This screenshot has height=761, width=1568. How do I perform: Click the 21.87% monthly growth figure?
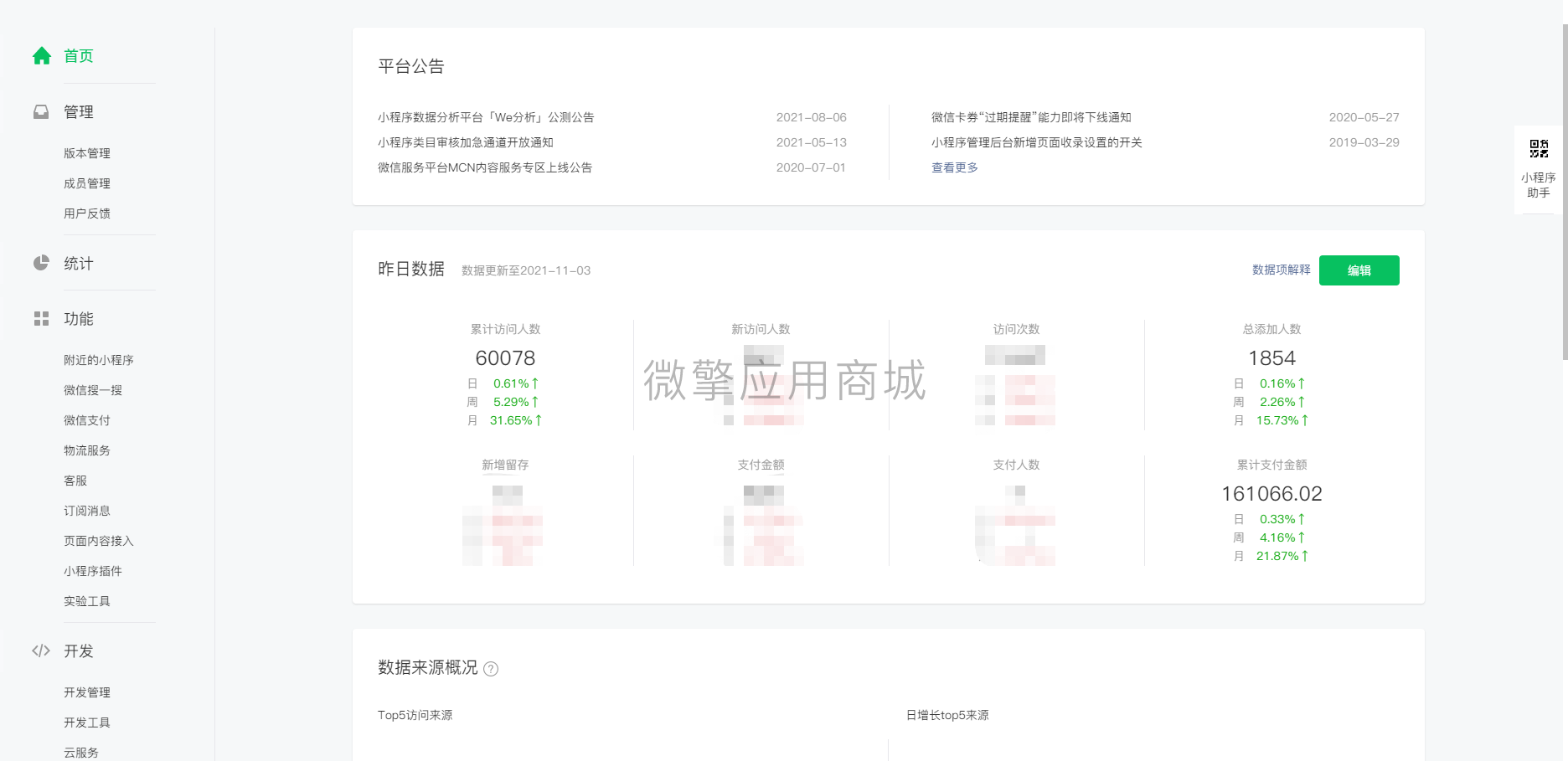tap(1277, 556)
